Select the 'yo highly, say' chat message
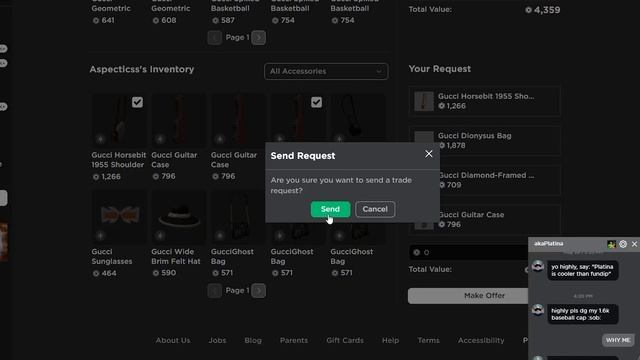Viewport: 640px width, 360px height. [582, 270]
